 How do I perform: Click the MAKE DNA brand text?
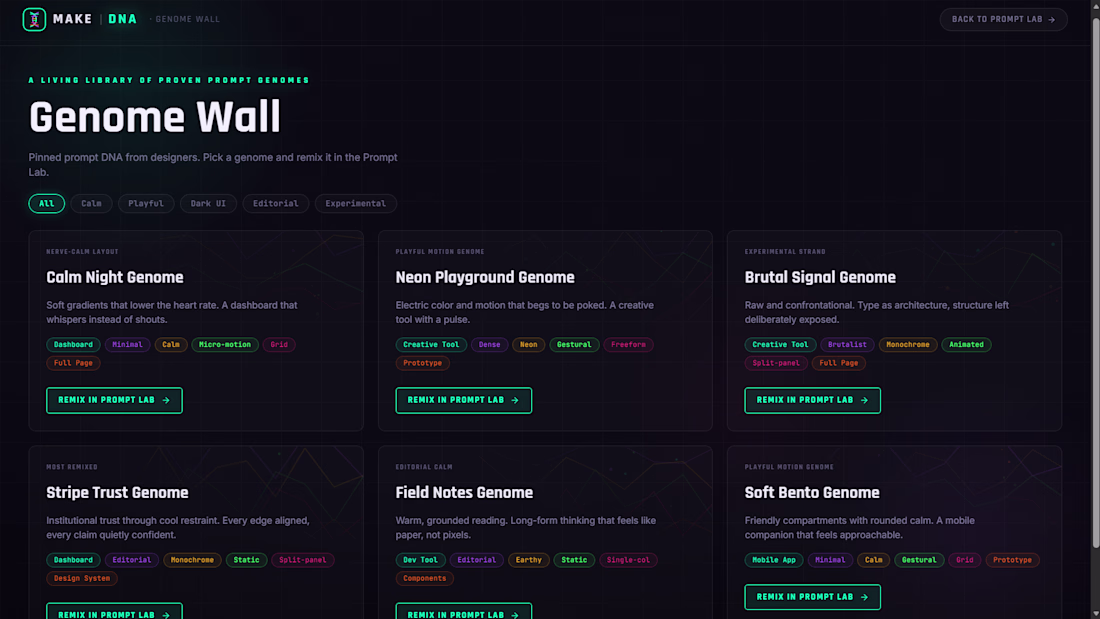[95, 19]
